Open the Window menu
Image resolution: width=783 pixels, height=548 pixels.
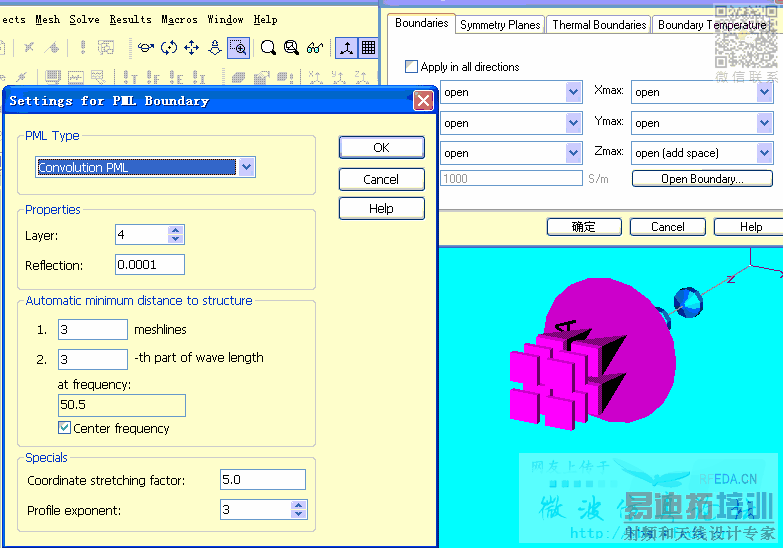pyautogui.click(x=225, y=19)
